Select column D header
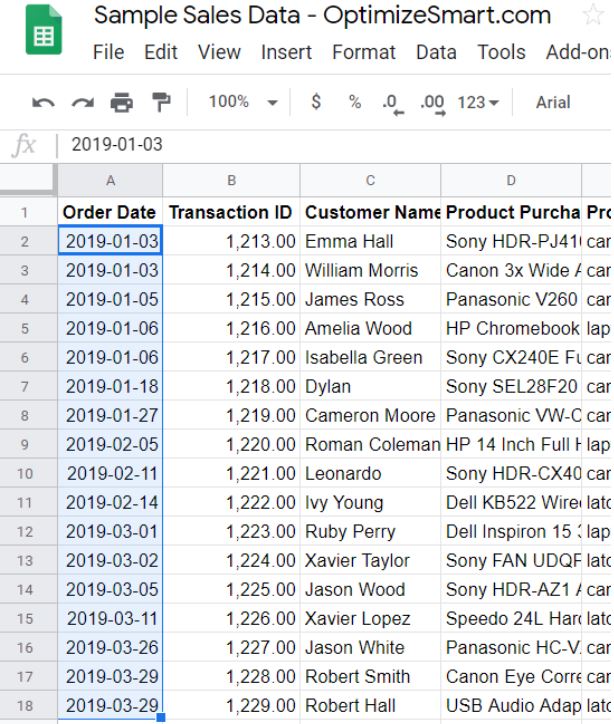This screenshot has width=614, height=724. coord(511,180)
